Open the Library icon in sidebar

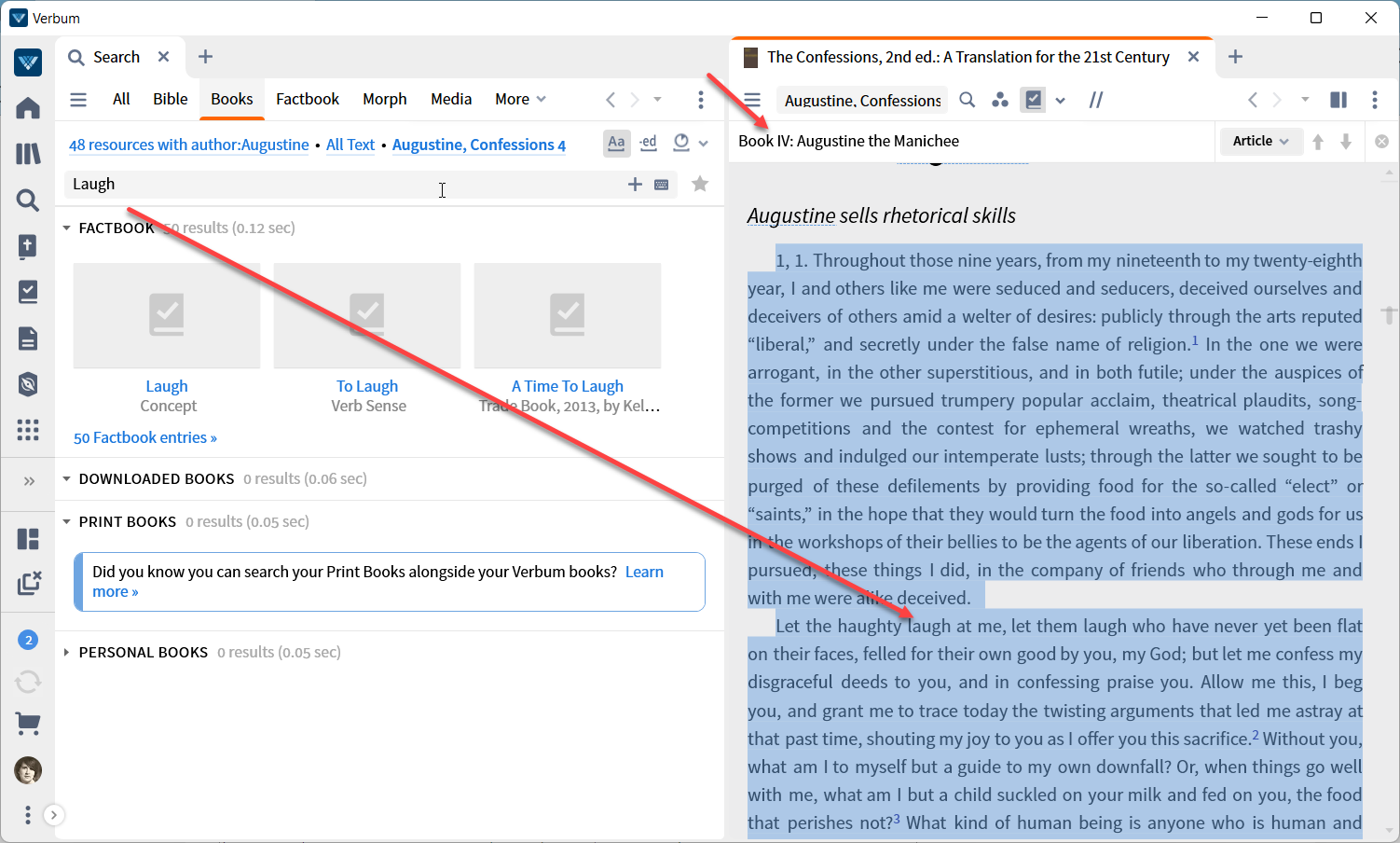(x=28, y=153)
